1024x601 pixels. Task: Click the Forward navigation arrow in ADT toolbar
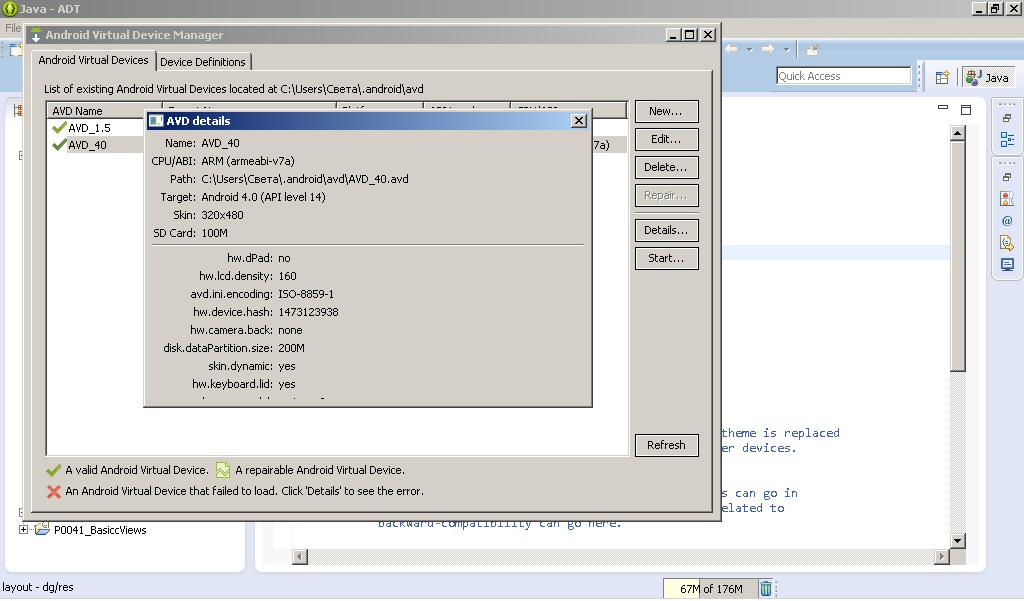pos(768,49)
